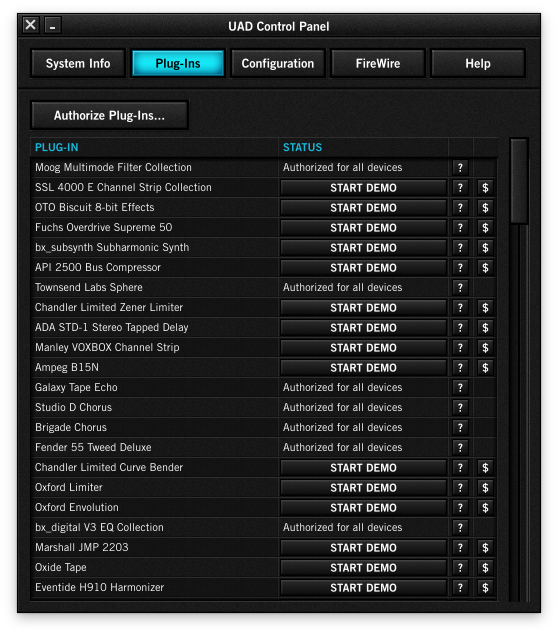Open the Help tab
The image size is (558, 634).
pos(478,63)
